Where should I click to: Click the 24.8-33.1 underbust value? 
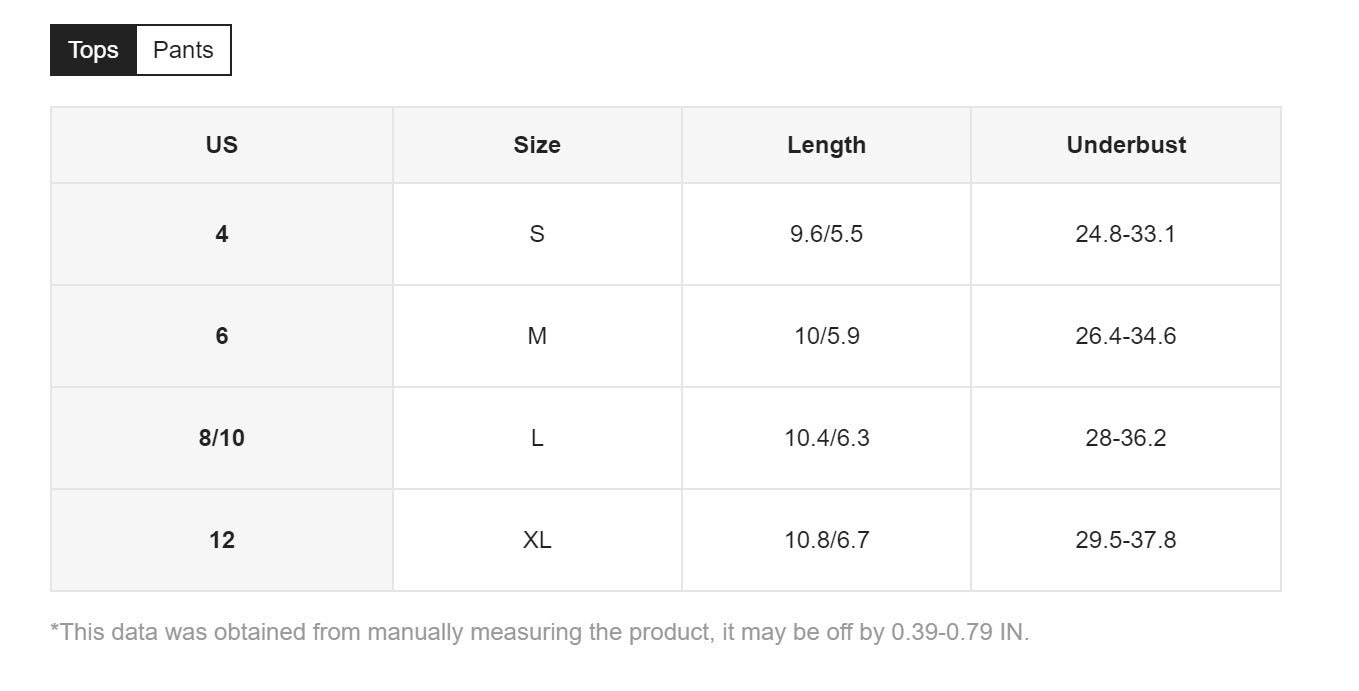click(x=1126, y=234)
